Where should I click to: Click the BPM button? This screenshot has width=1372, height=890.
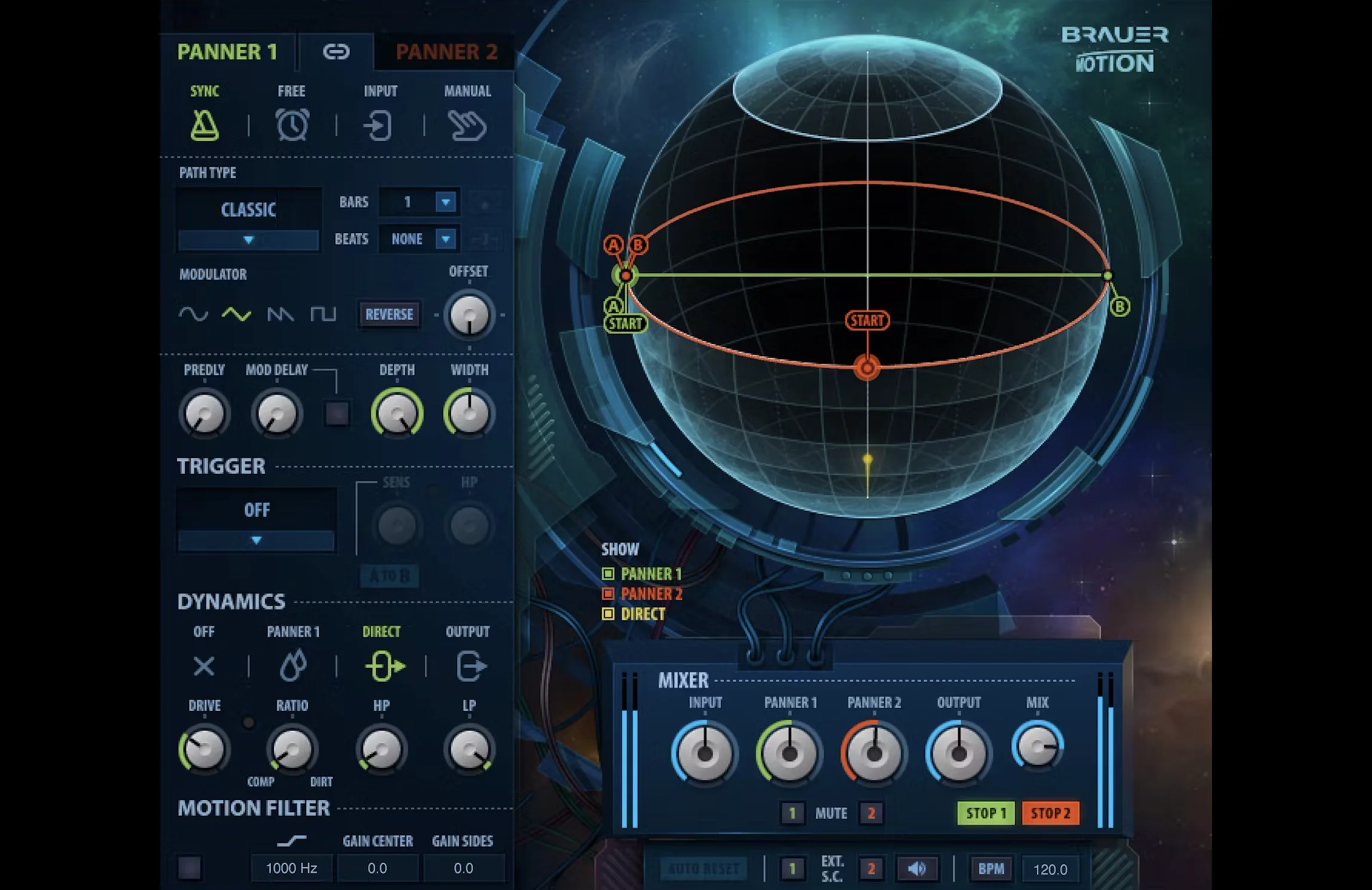[991, 868]
